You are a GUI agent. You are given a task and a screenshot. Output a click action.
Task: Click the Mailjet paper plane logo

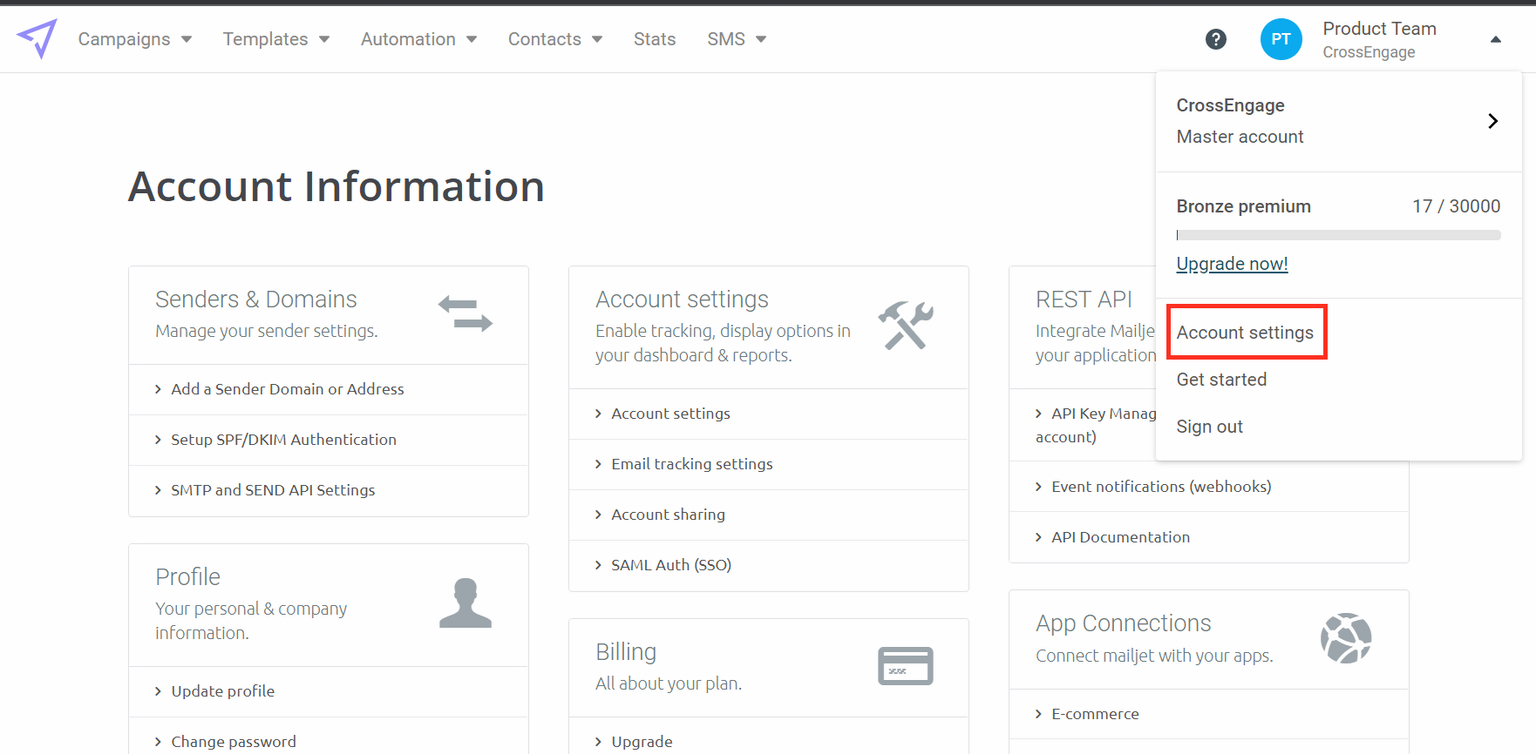coord(37,39)
